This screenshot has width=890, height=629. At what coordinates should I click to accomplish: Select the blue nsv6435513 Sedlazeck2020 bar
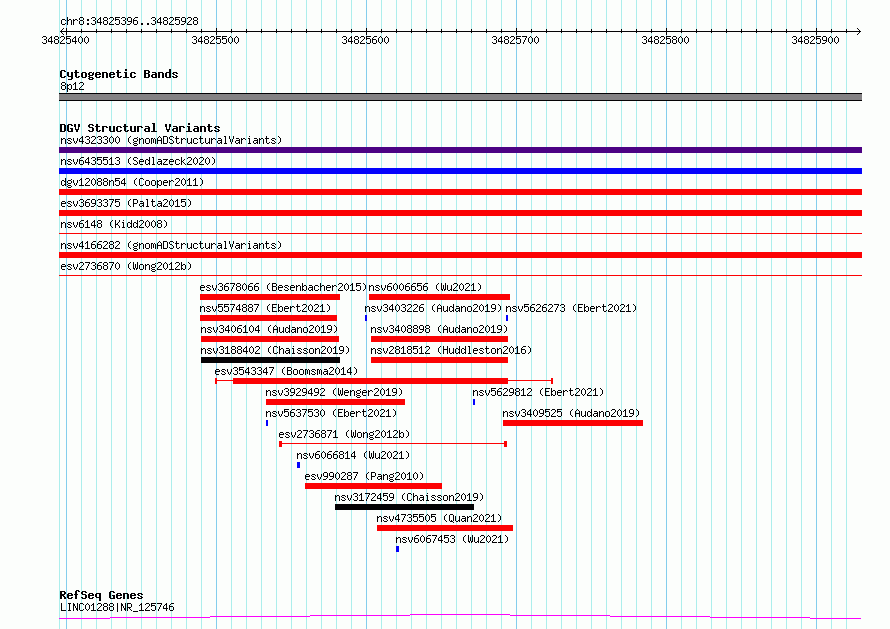point(460,171)
